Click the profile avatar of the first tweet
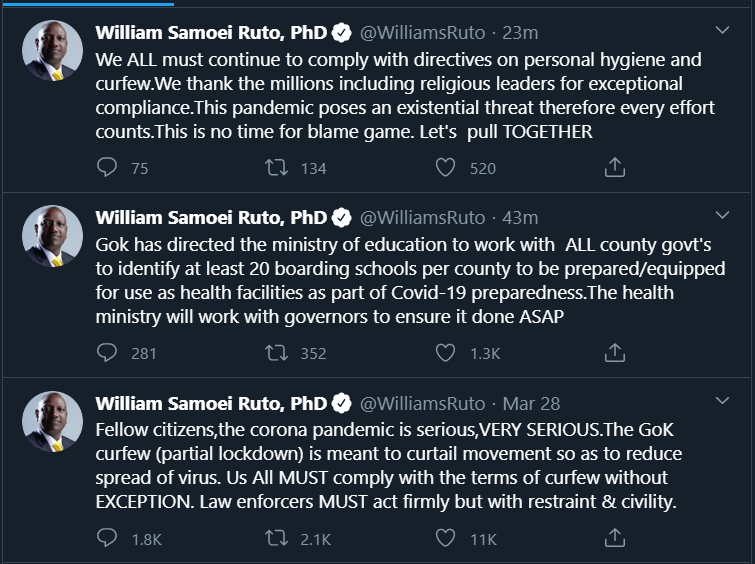 click(x=52, y=50)
